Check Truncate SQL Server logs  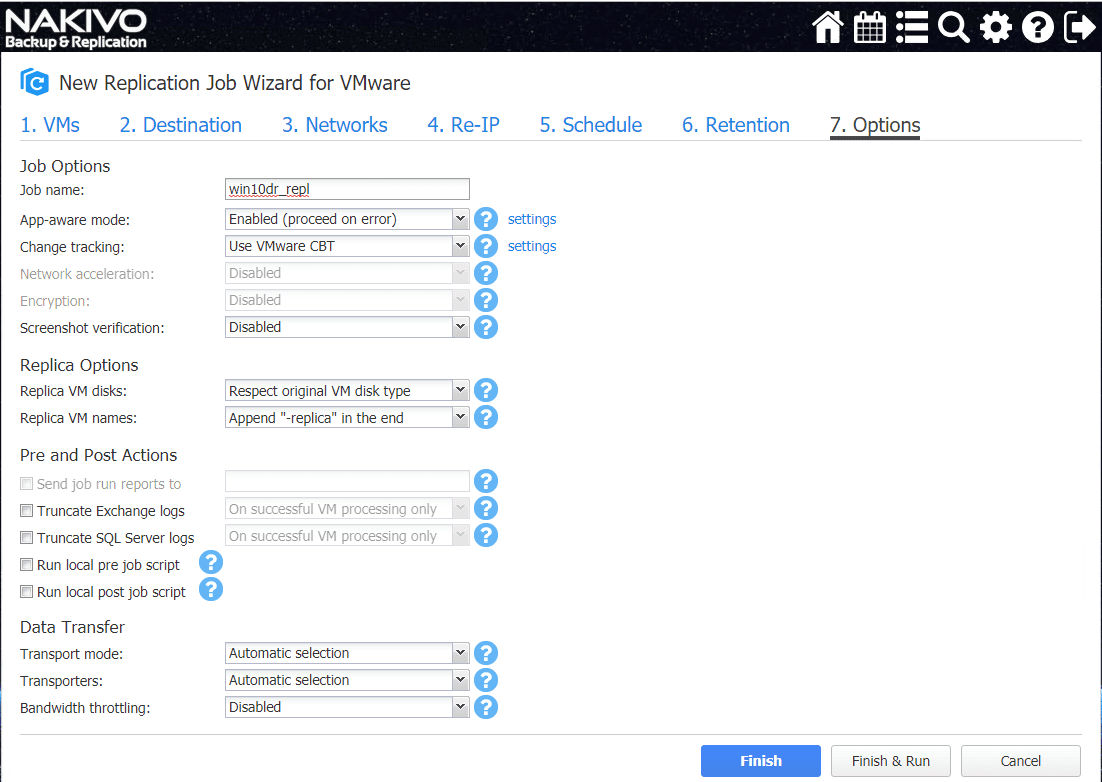[x=26, y=537]
